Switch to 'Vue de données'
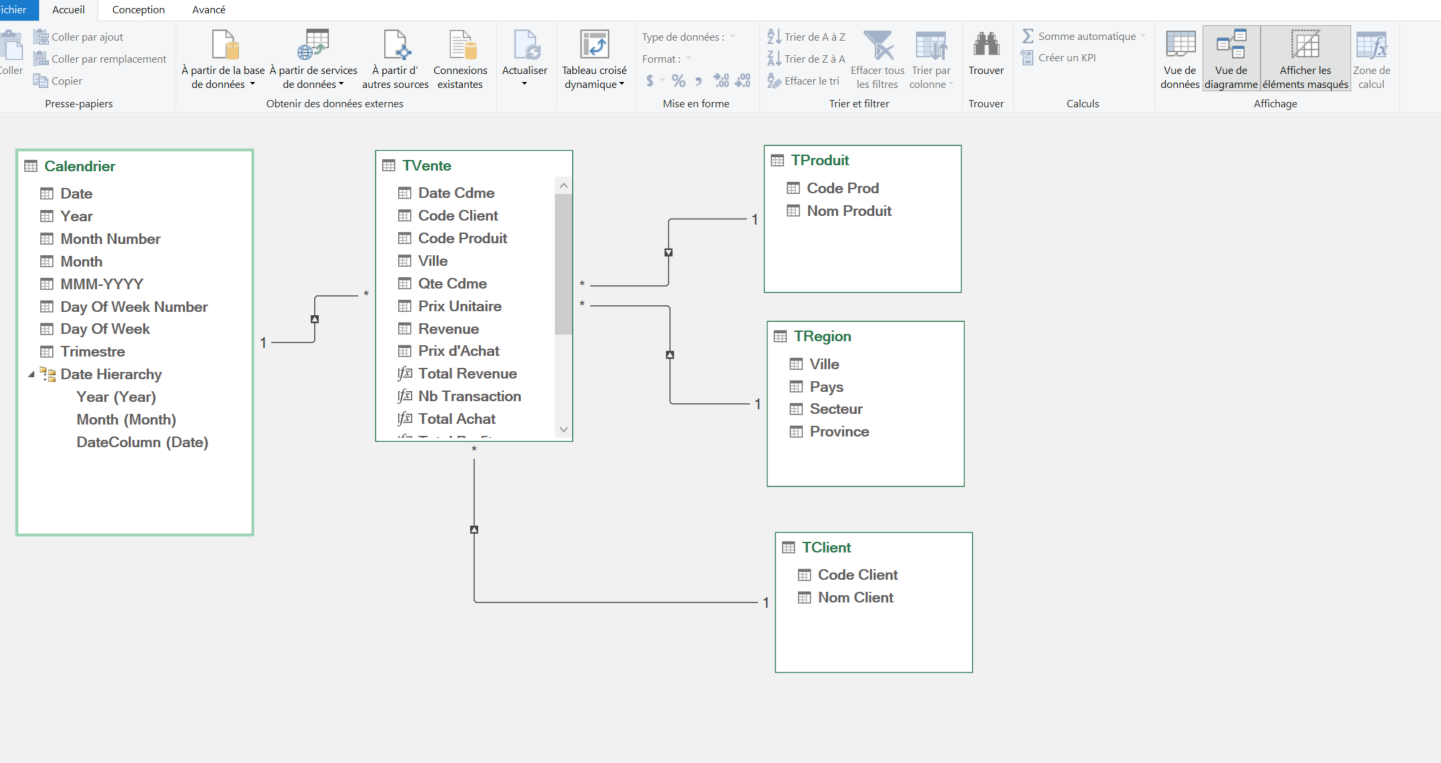This screenshot has width=1441, height=763. click(x=1180, y=60)
